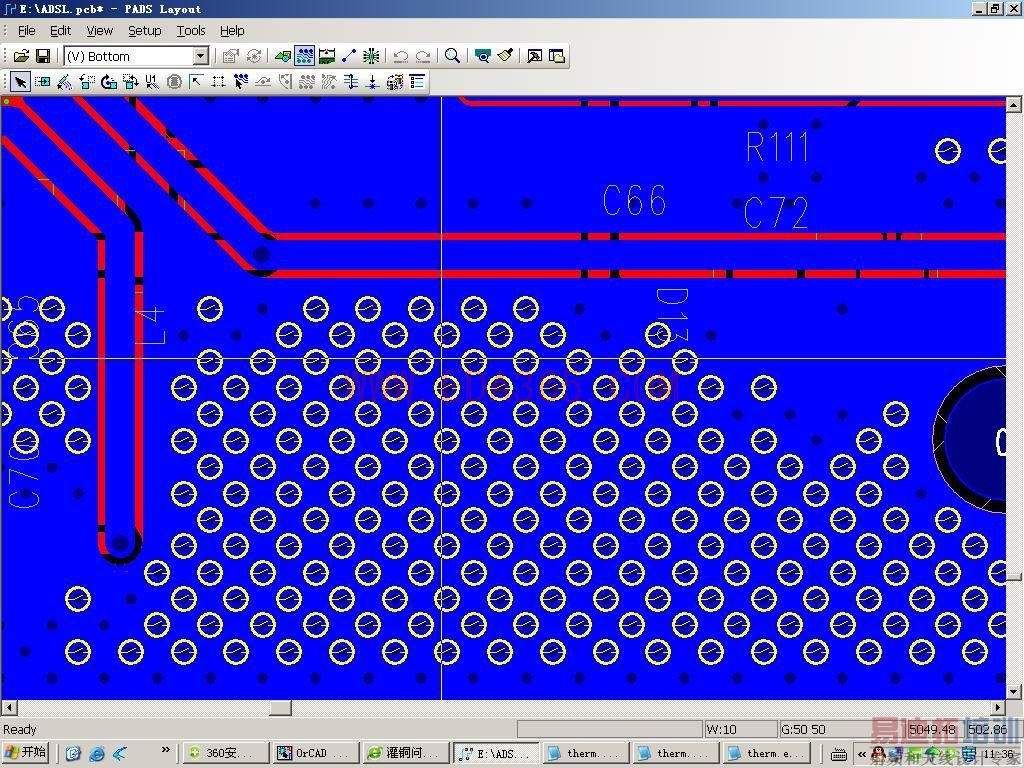Click the circular pad stack tool
This screenshot has height=768, width=1024.
(174, 82)
